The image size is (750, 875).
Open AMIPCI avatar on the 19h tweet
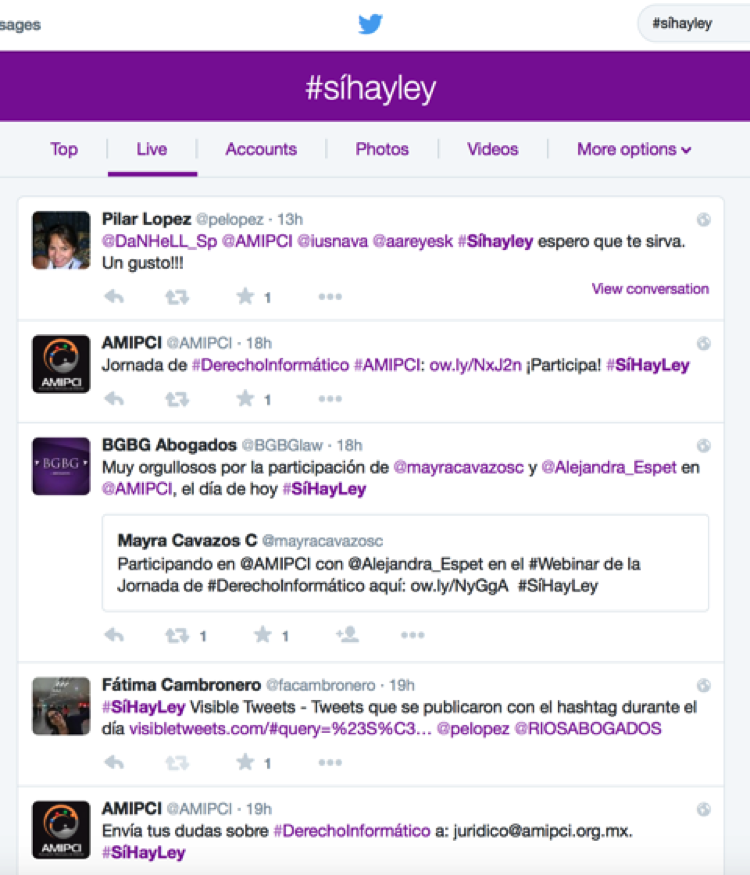[x=61, y=830]
